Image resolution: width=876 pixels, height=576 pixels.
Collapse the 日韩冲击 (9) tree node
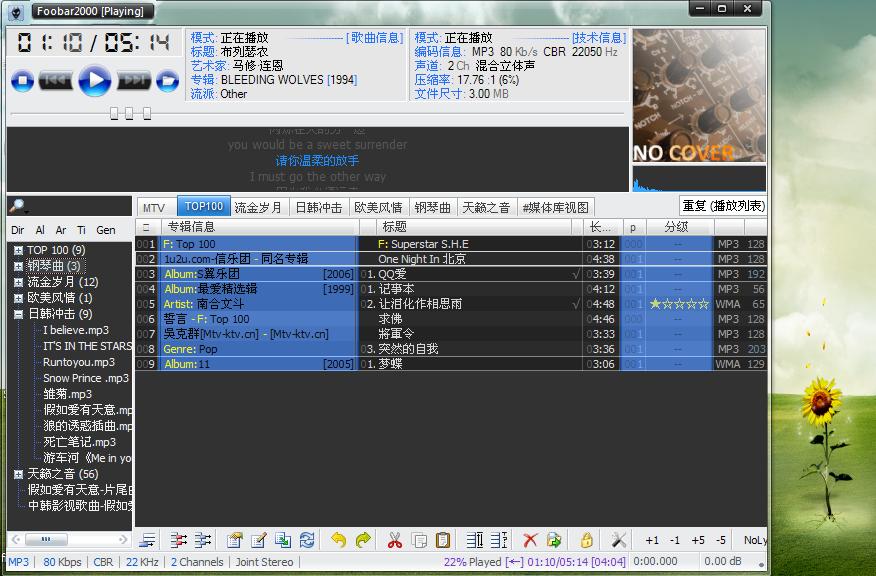click(x=18, y=314)
